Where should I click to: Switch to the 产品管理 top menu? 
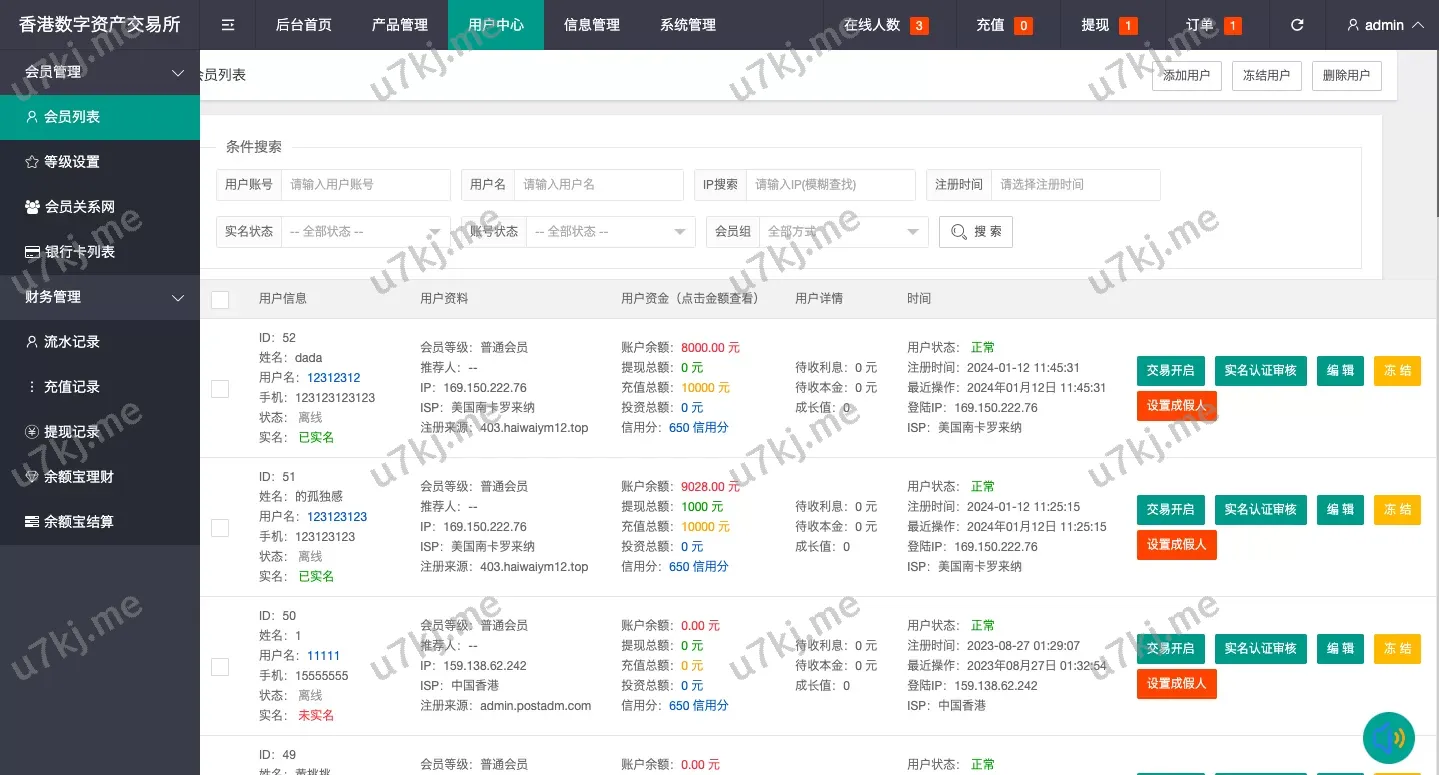tap(399, 25)
